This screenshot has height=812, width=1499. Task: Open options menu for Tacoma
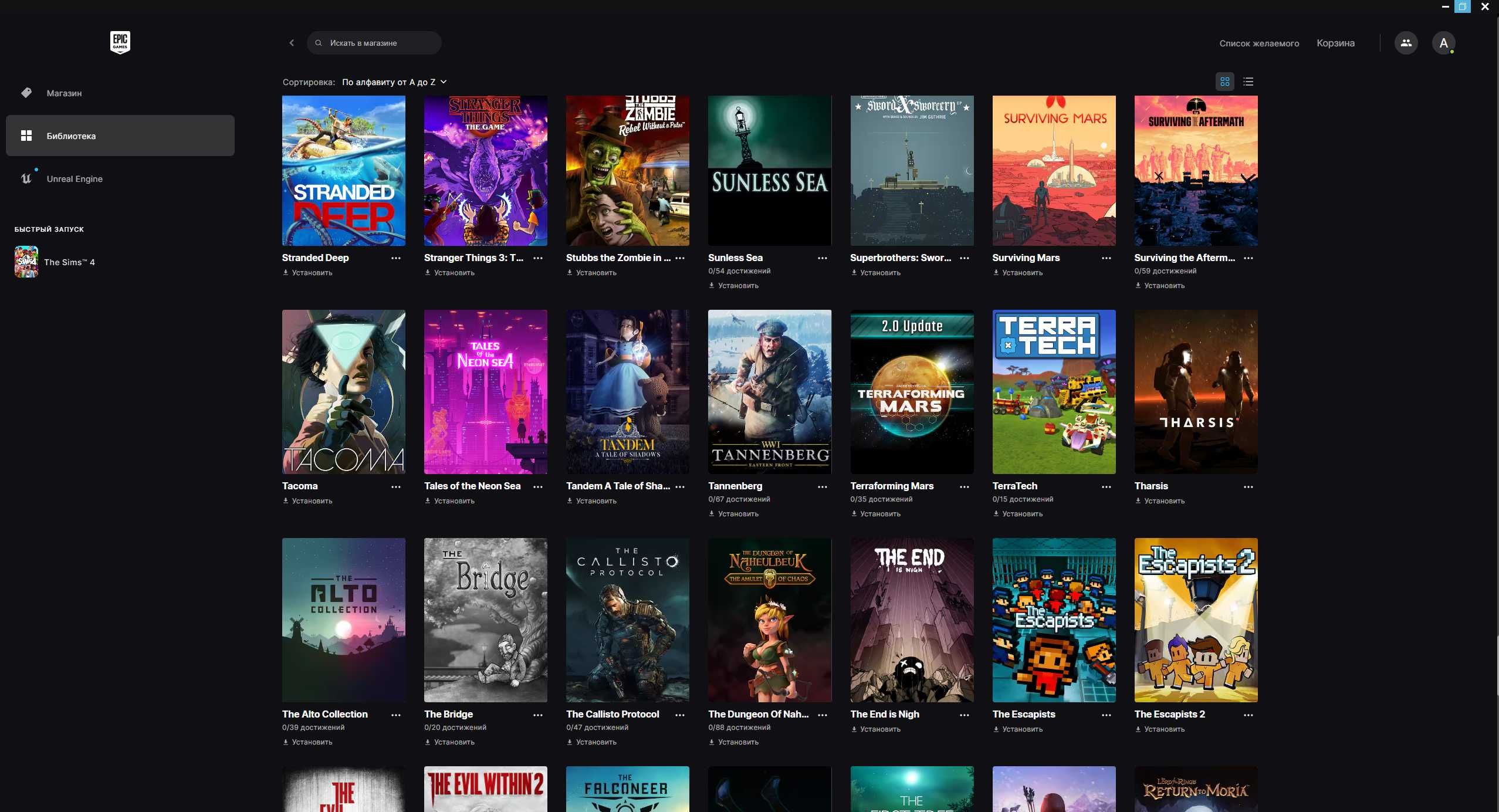[396, 487]
